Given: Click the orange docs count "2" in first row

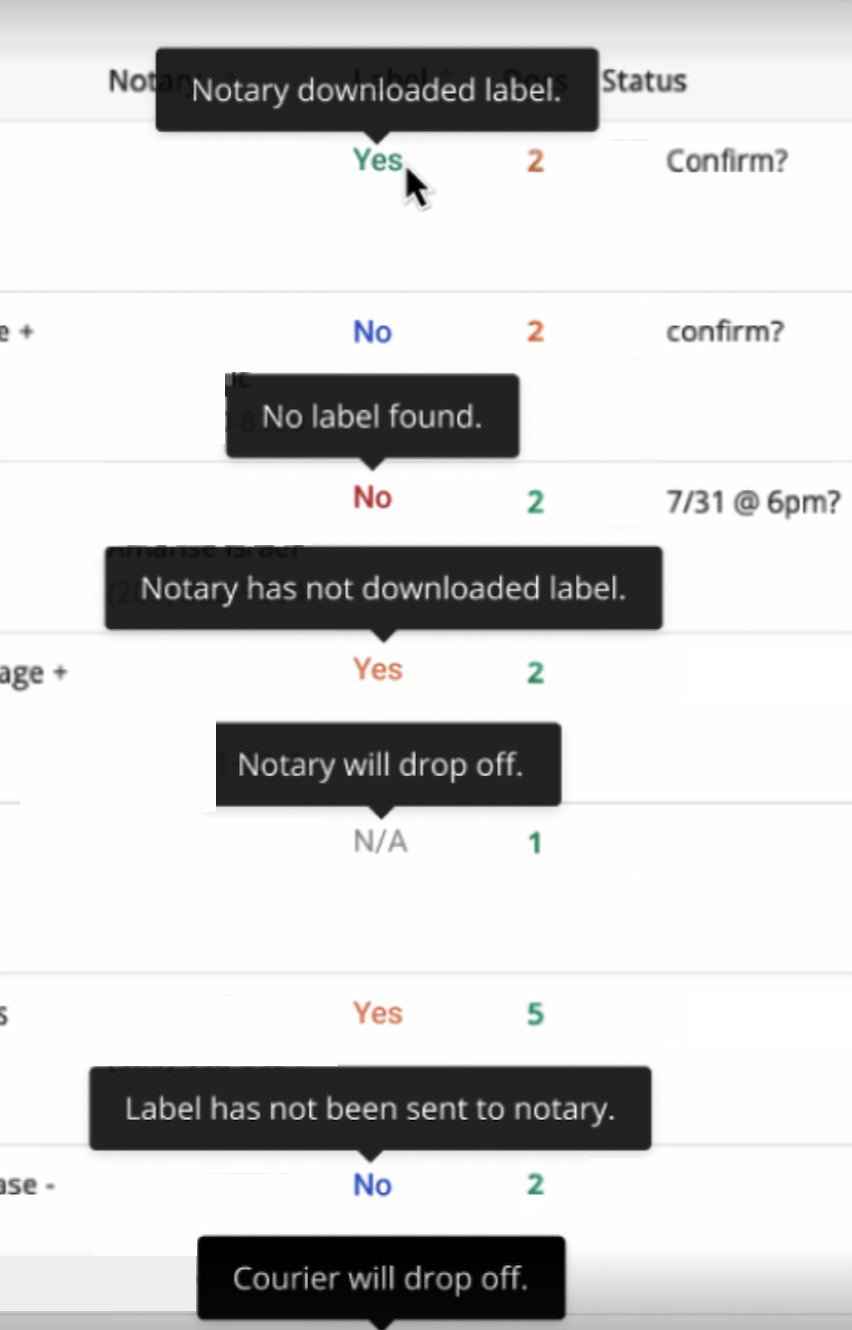Looking at the screenshot, I should (534, 161).
